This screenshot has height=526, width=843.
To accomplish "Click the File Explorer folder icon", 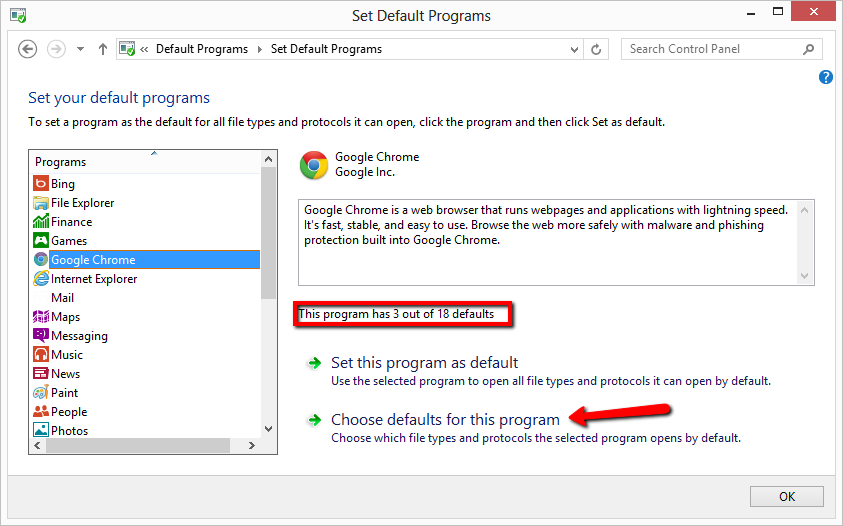I will tap(41, 203).
